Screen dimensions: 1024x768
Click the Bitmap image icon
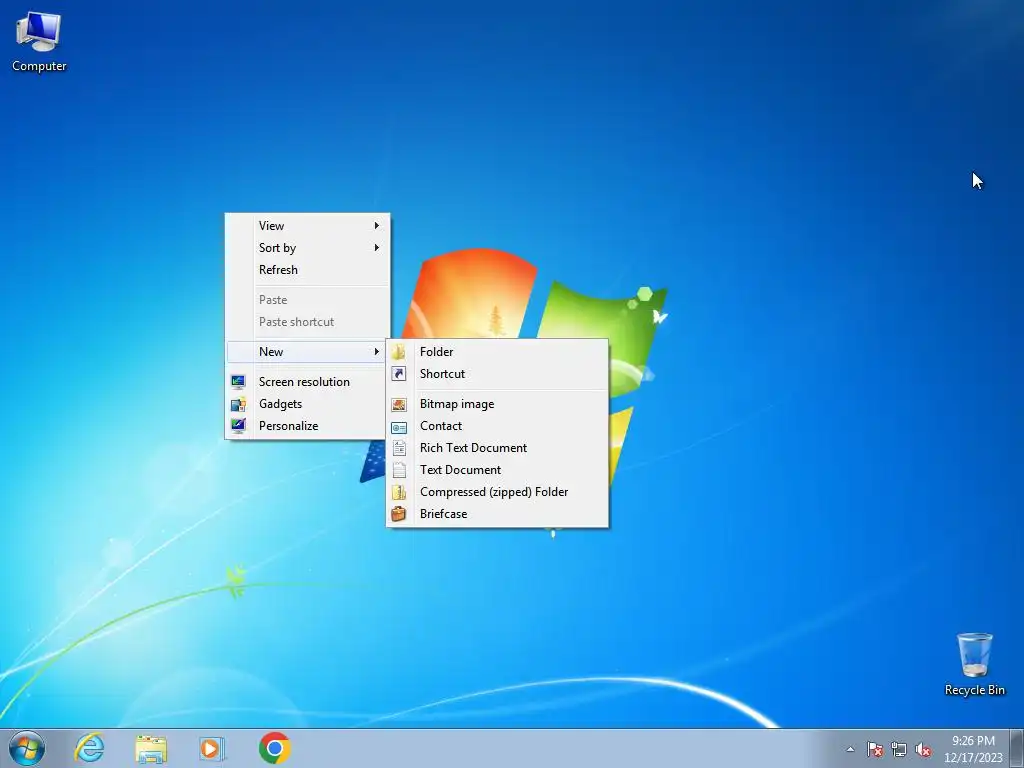pyautogui.click(x=399, y=404)
